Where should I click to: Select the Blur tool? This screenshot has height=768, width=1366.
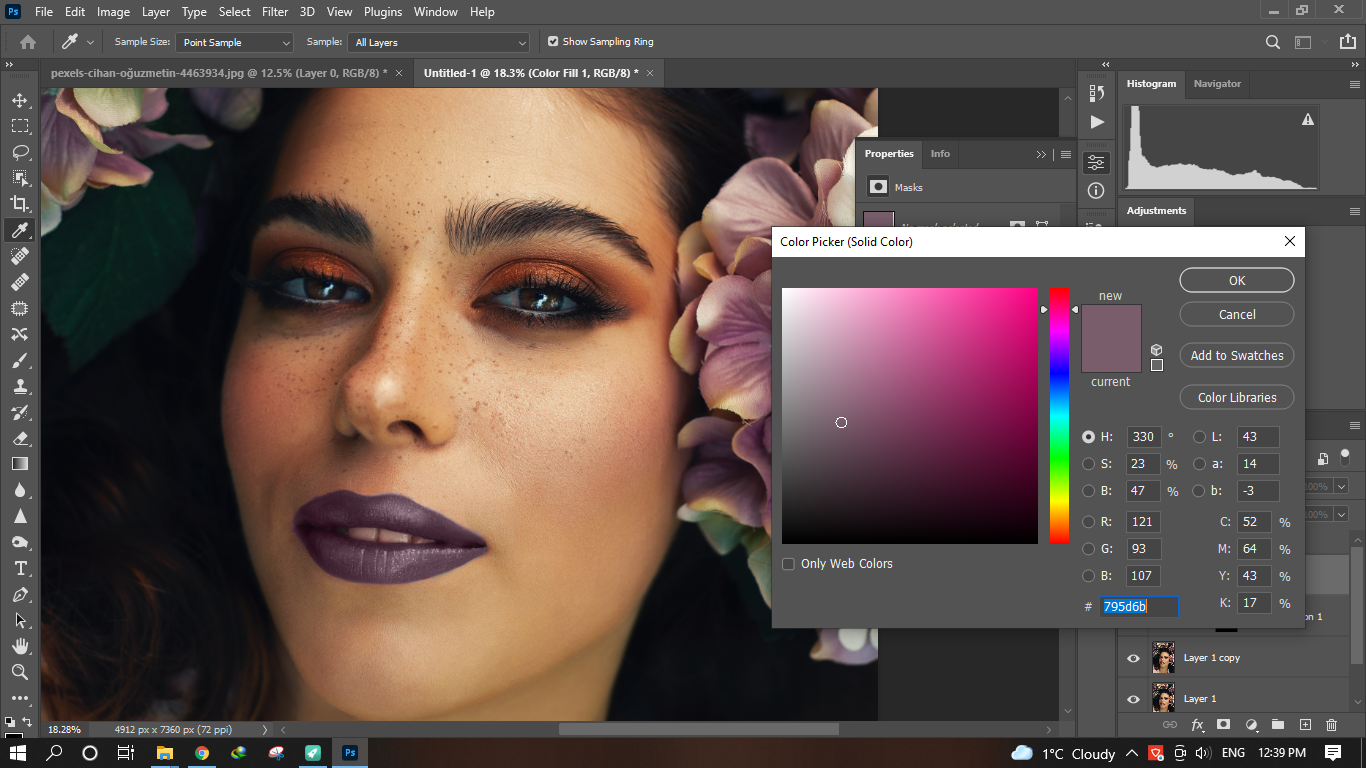point(20,490)
